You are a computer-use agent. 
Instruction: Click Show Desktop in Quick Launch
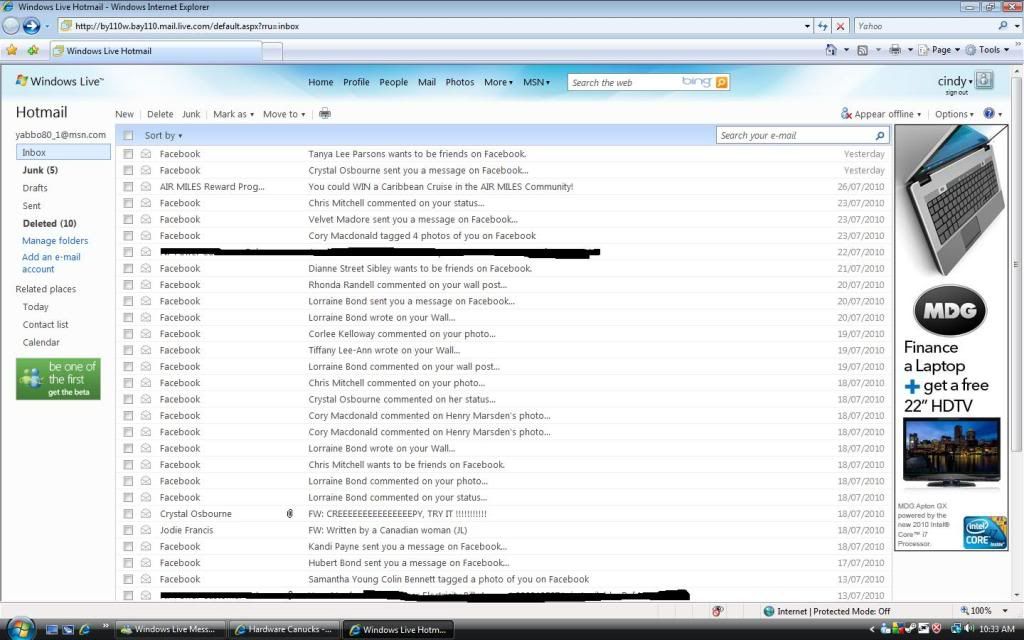[x=52, y=630]
